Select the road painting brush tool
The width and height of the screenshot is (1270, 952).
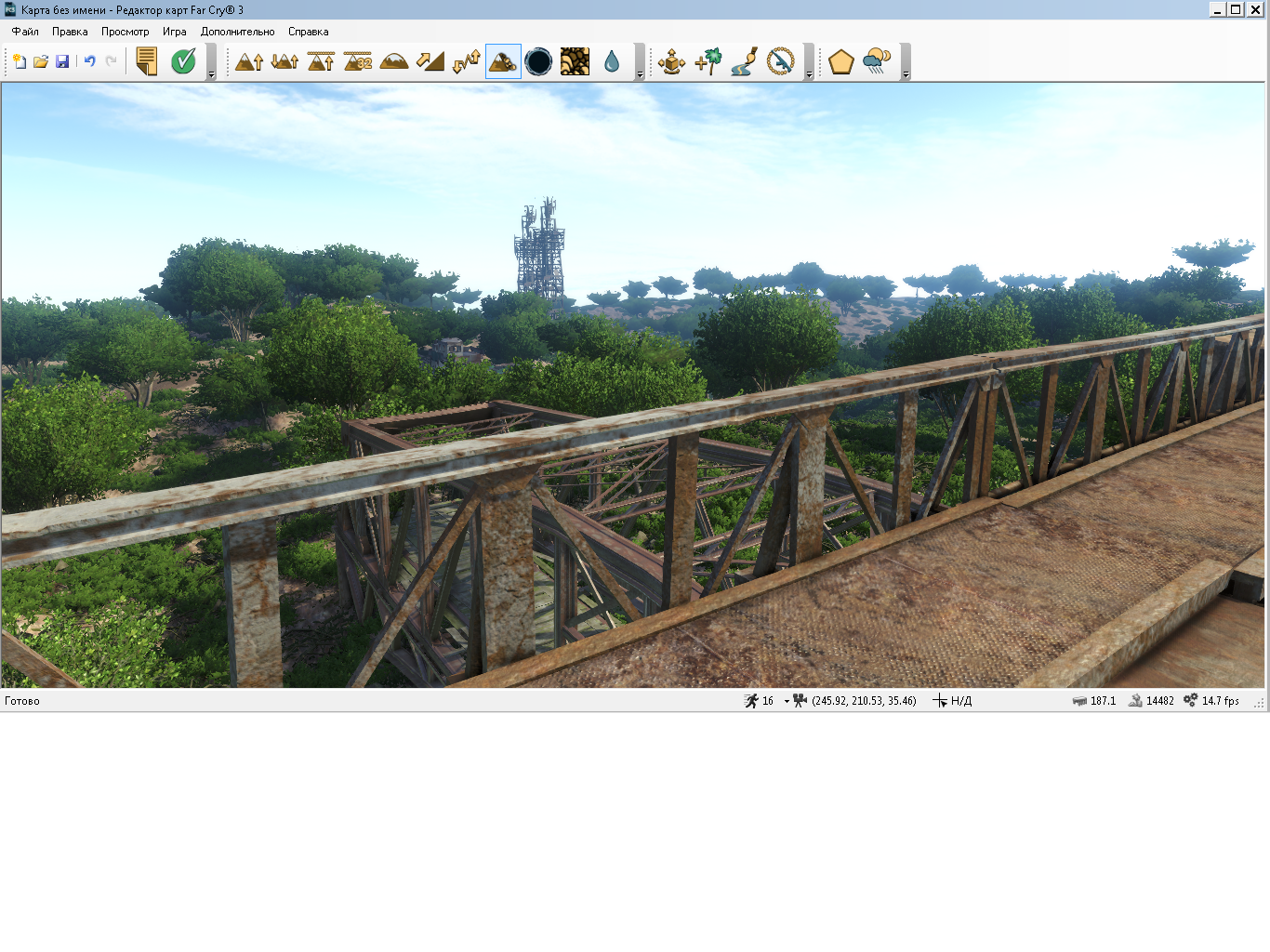point(744,61)
